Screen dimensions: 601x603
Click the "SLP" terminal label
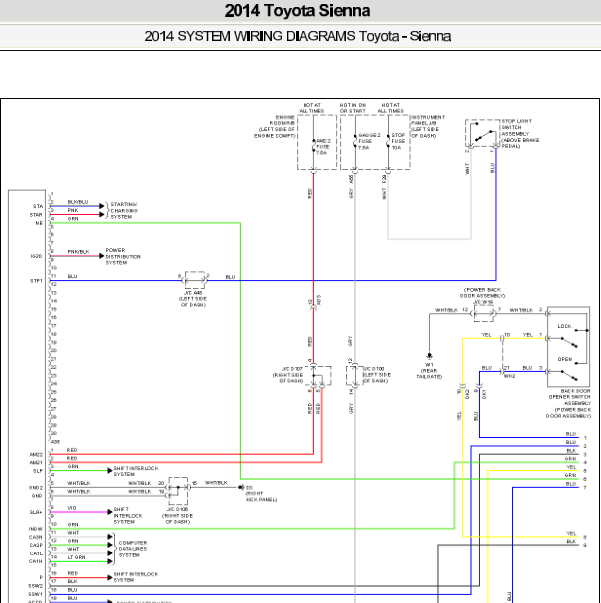click(38, 471)
